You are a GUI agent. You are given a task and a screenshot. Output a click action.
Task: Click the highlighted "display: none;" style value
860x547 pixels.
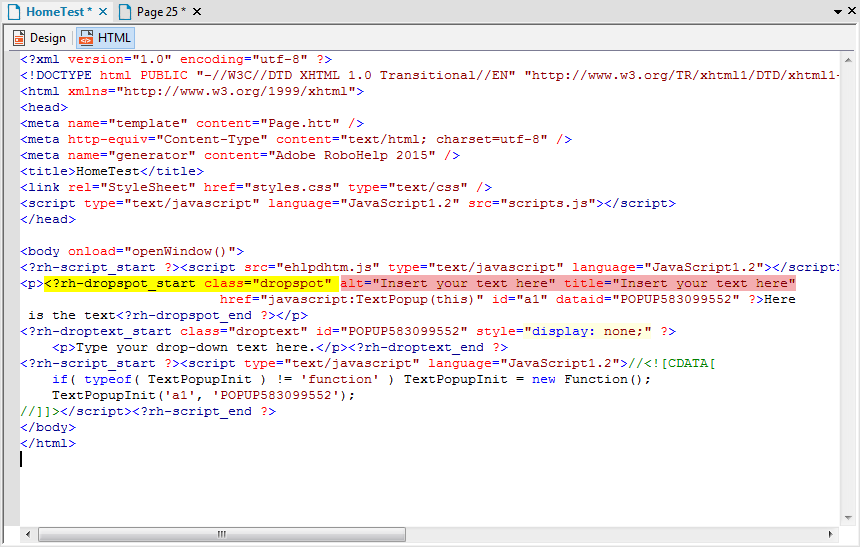tap(587, 331)
